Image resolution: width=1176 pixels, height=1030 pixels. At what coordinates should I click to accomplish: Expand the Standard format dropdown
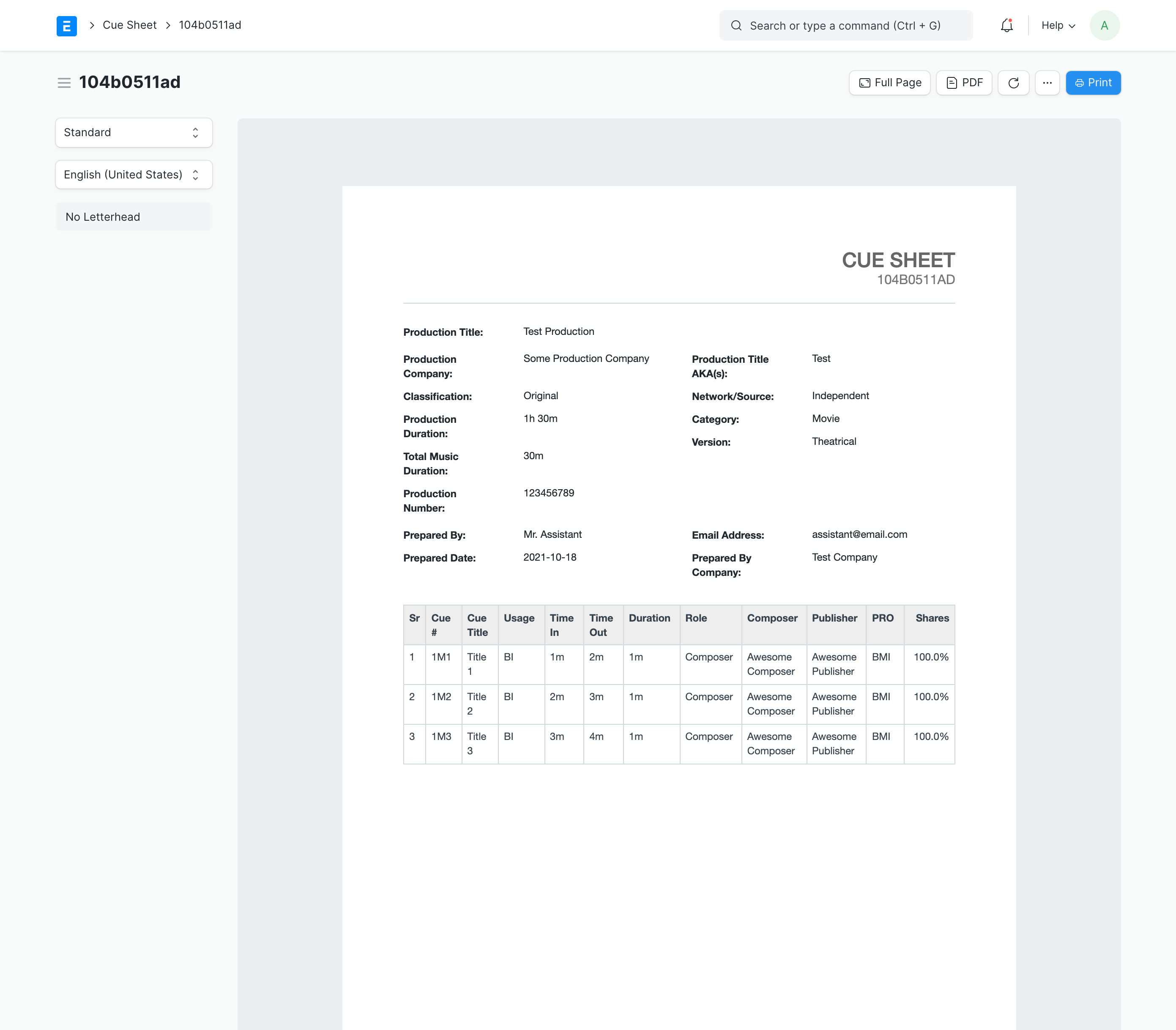click(133, 132)
